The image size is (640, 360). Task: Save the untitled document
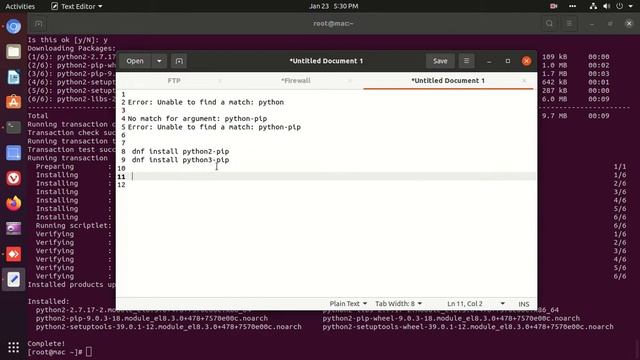440,61
